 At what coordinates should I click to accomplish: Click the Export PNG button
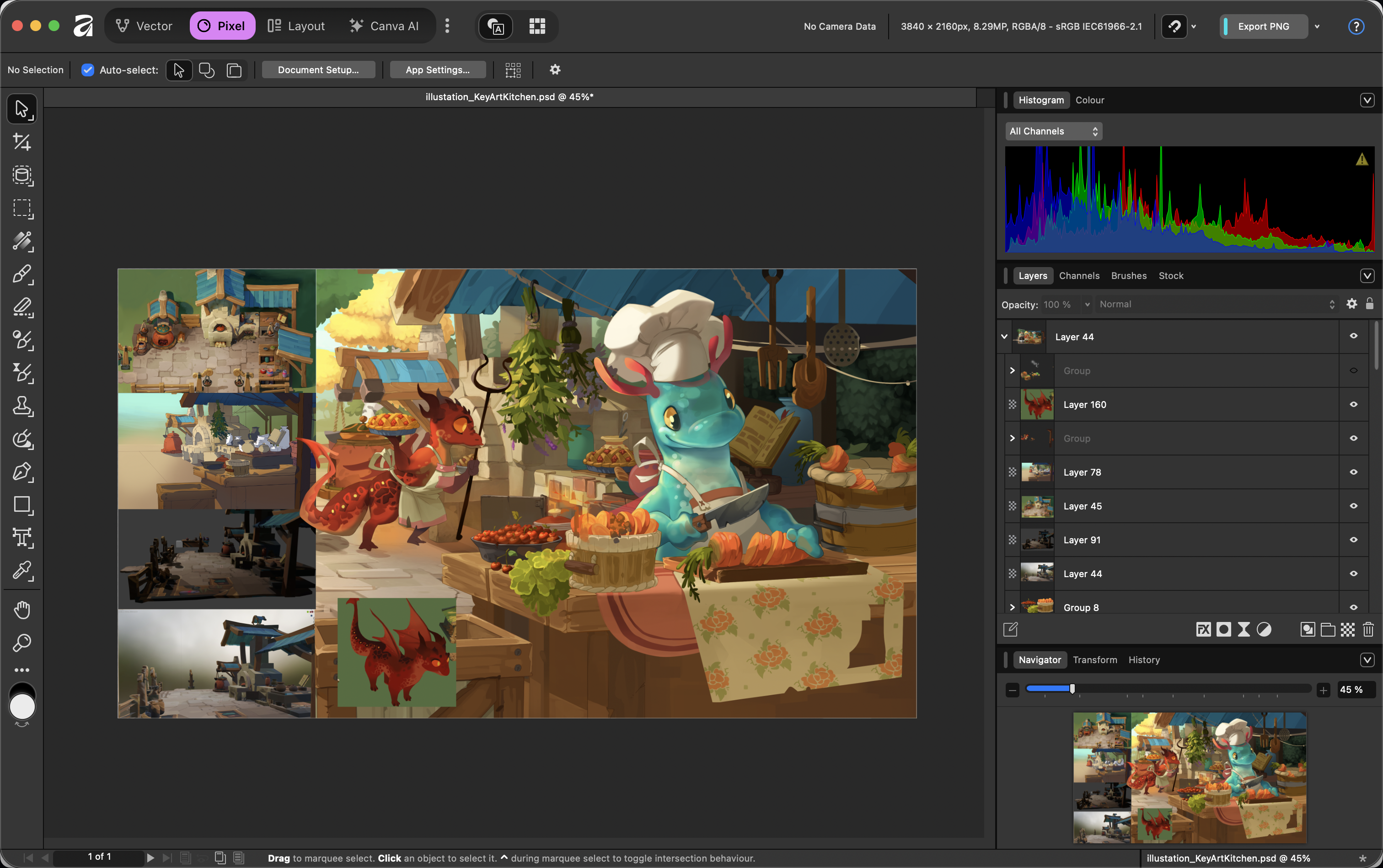[1263, 27]
